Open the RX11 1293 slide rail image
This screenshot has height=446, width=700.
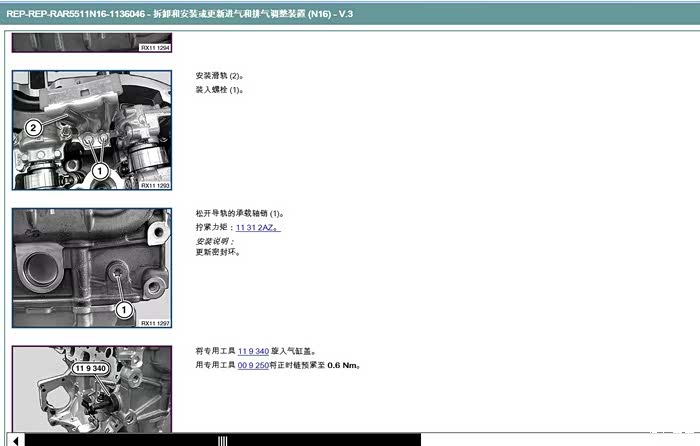92,130
